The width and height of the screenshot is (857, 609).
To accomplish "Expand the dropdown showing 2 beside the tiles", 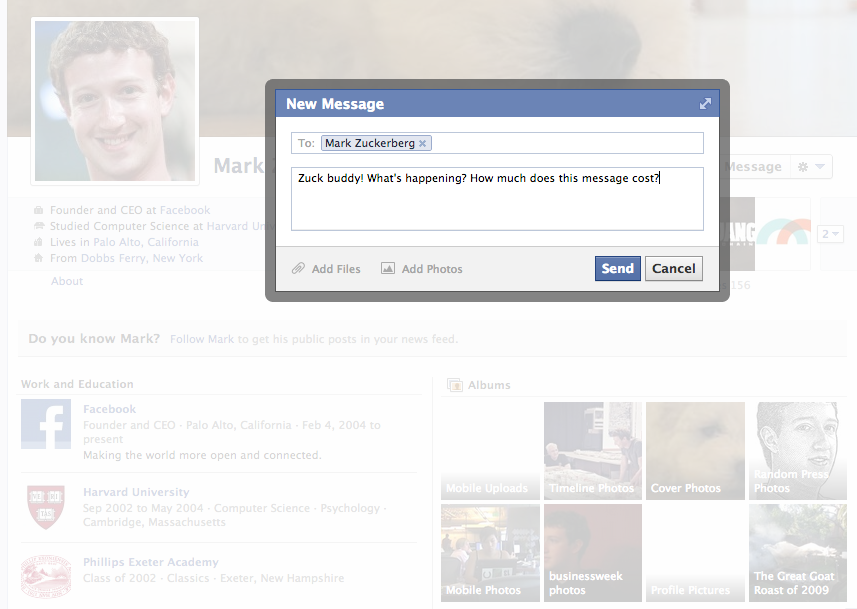I will [x=830, y=234].
